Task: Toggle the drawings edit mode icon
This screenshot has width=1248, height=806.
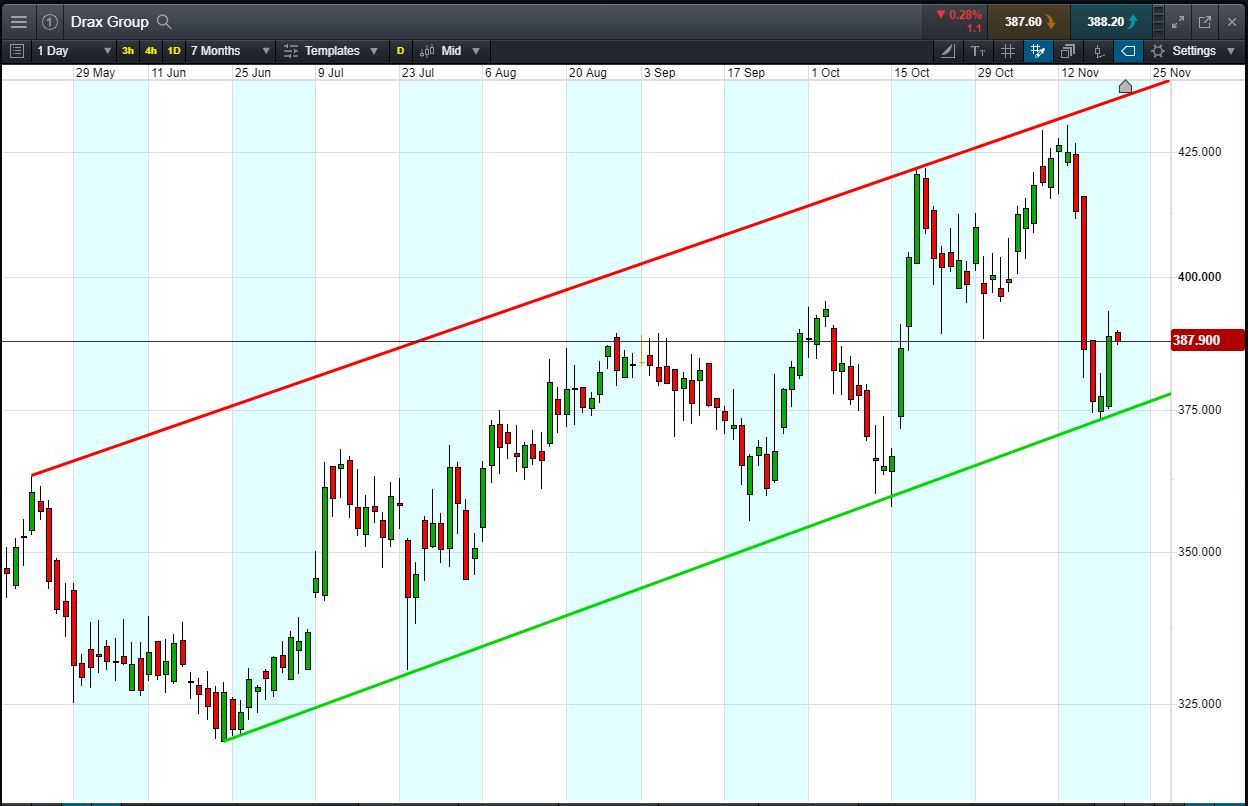Action: (x=1038, y=50)
